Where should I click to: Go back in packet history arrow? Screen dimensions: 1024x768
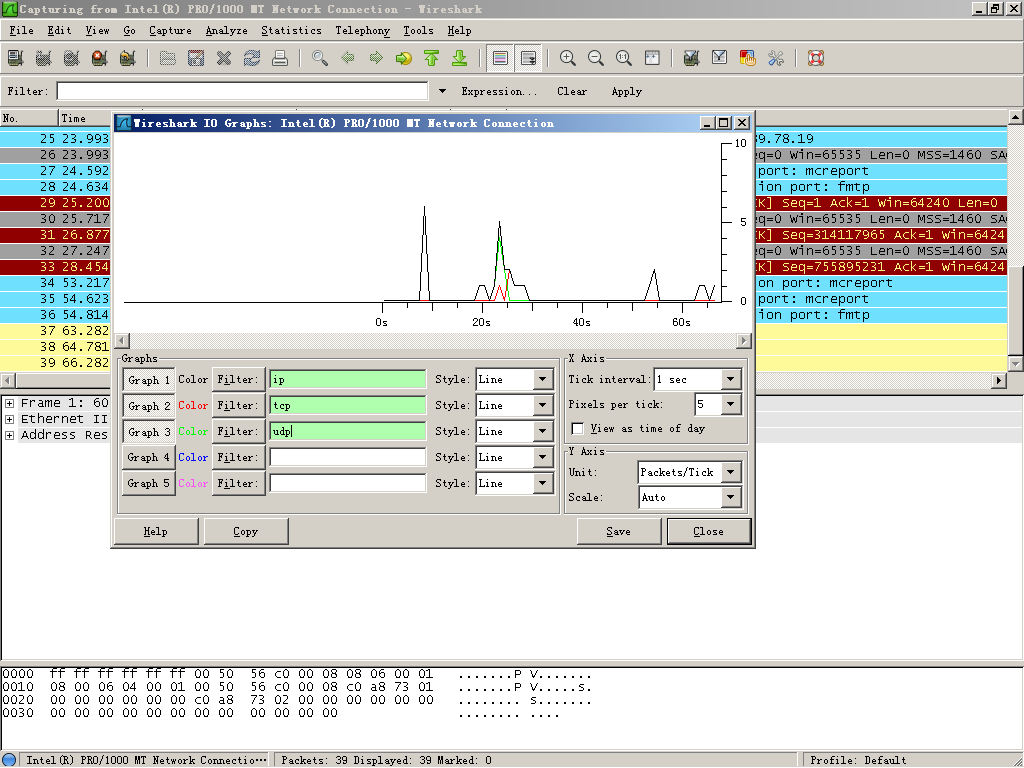[x=348, y=58]
